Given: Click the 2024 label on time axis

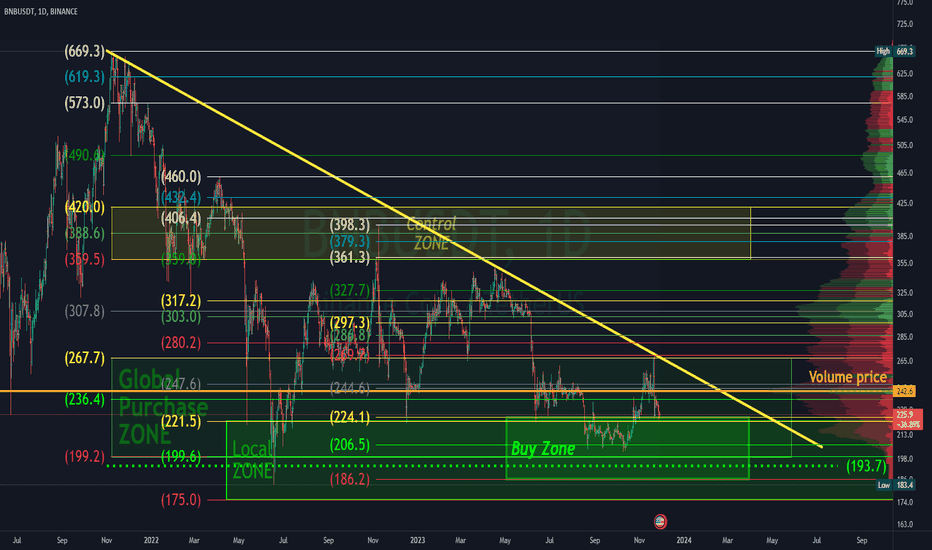Looking at the screenshot, I should click(x=684, y=540).
